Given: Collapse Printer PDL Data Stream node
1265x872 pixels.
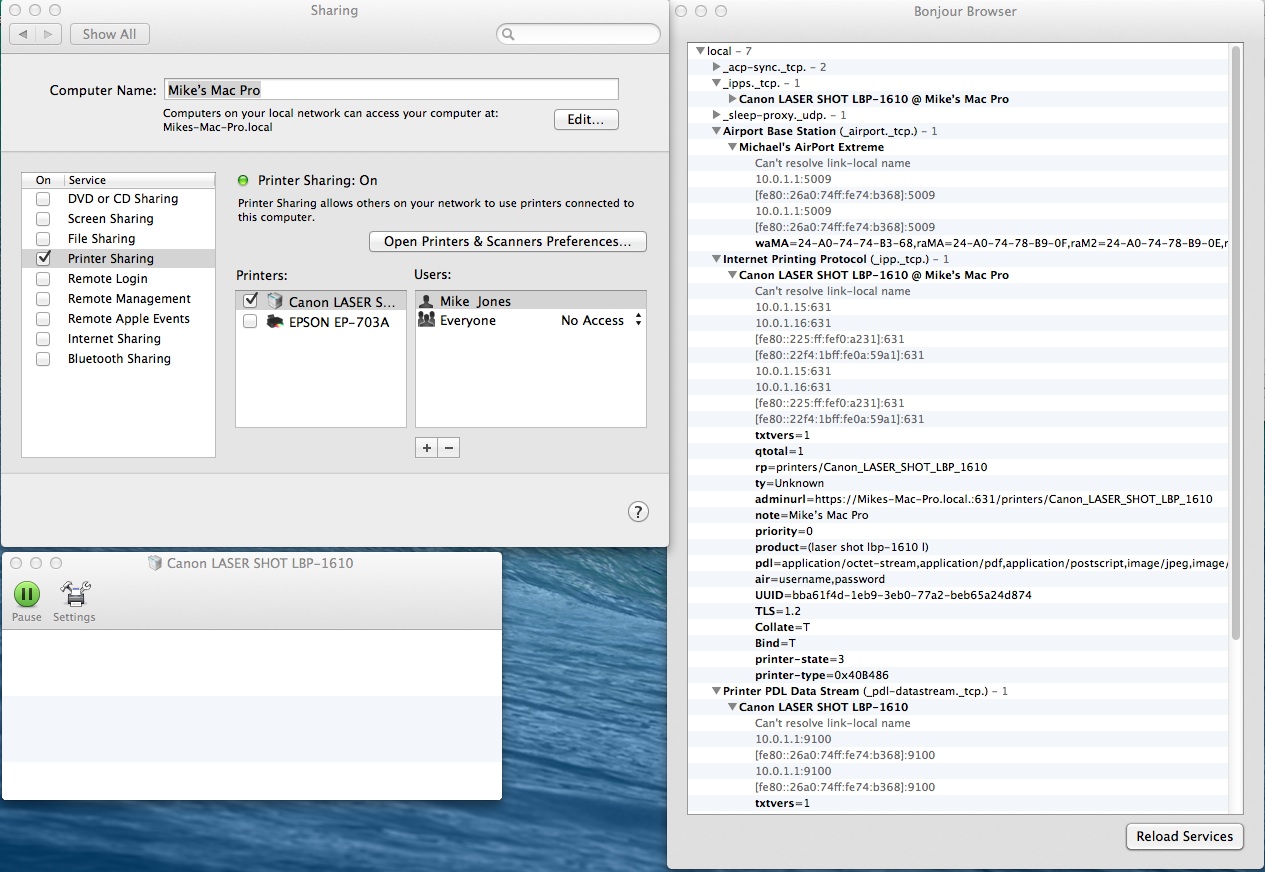Looking at the screenshot, I should click(716, 691).
